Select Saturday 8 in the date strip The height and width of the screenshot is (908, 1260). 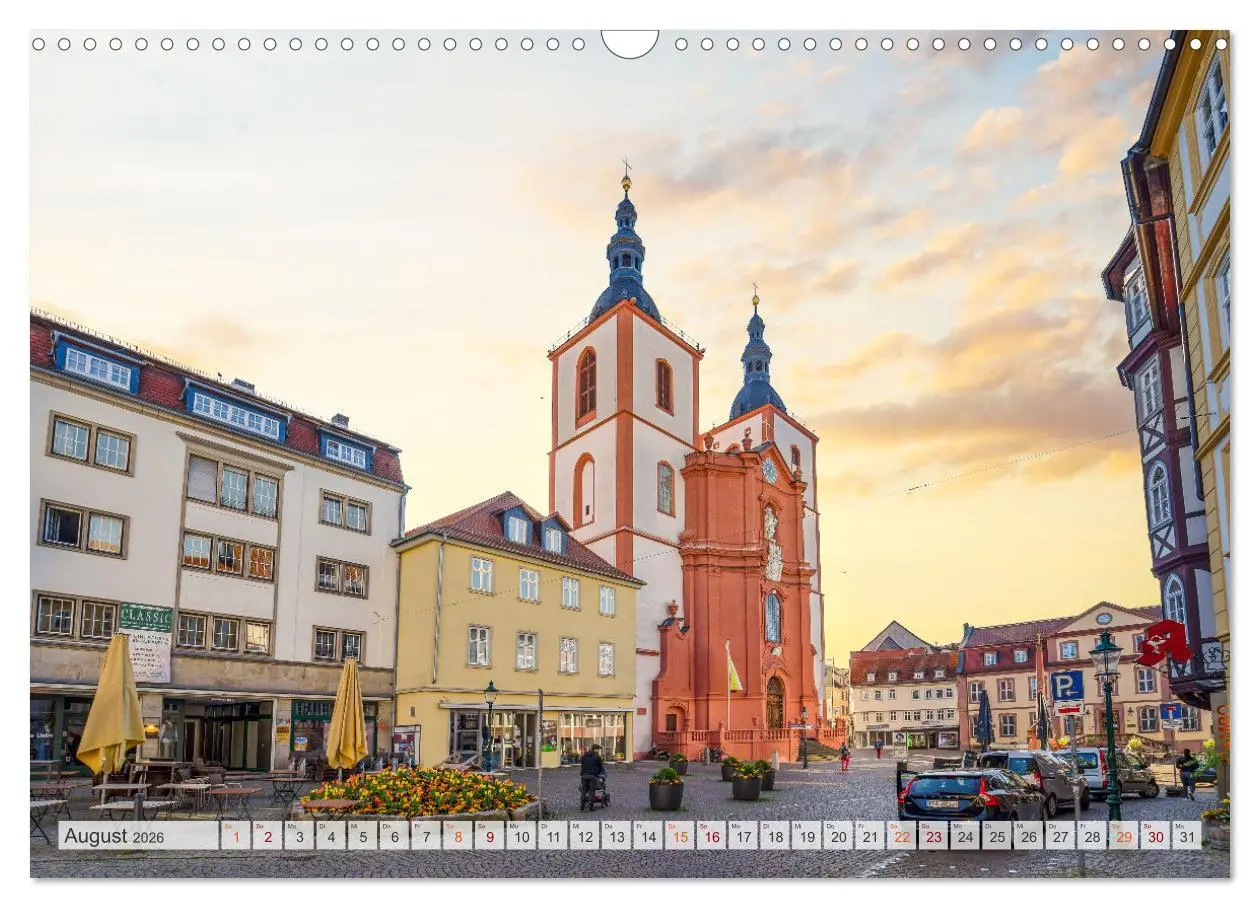[457, 836]
